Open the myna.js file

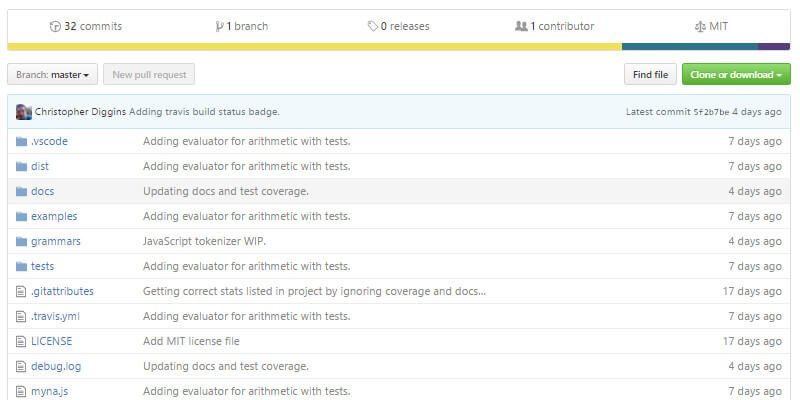(x=50, y=391)
